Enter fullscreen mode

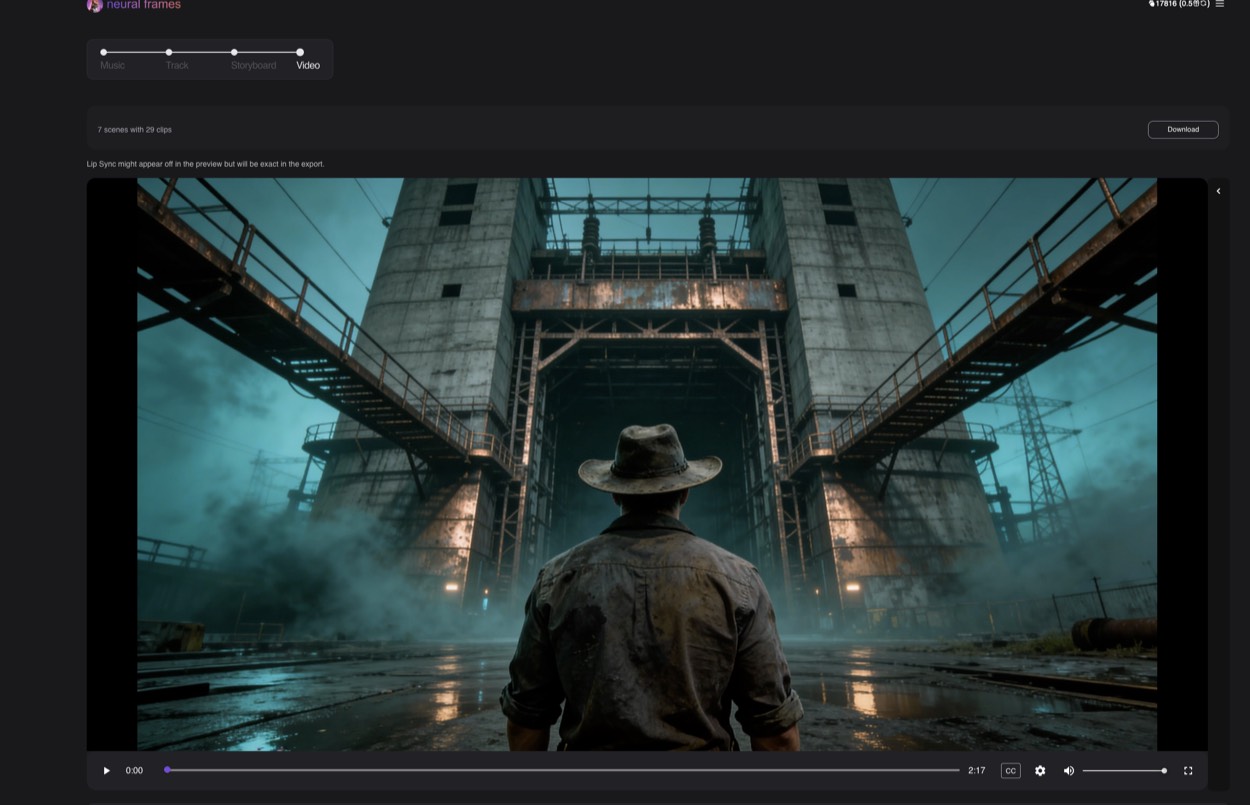click(x=1188, y=771)
